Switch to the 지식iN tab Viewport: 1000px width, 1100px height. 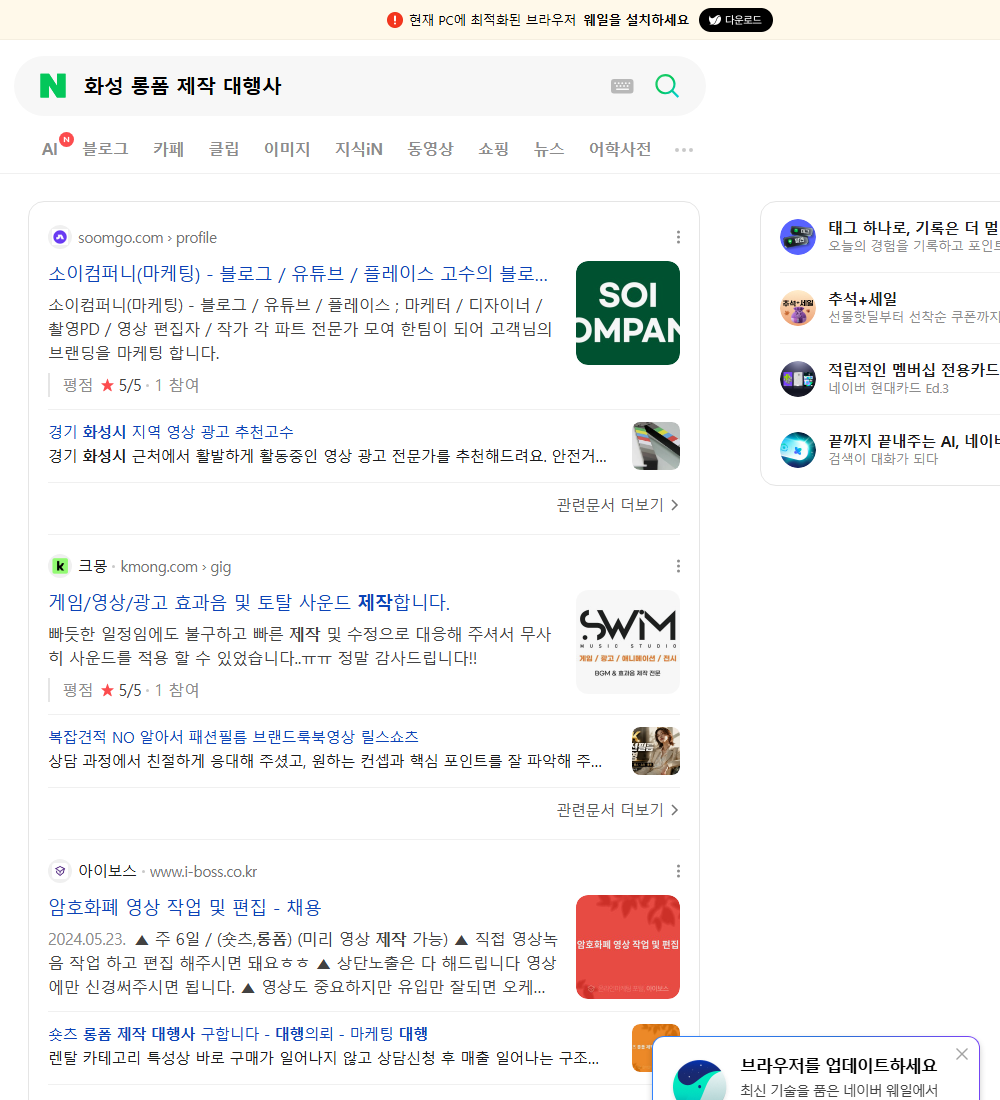coord(359,149)
